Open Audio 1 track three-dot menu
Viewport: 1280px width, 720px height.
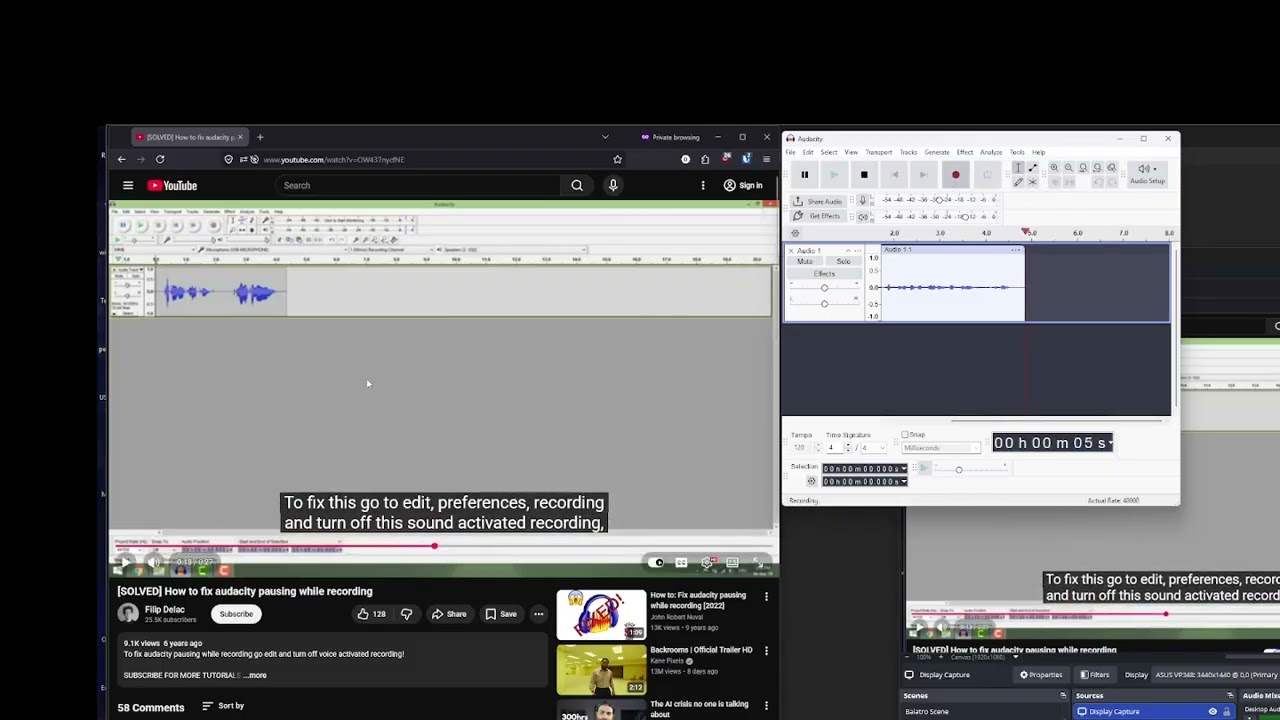[x=858, y=251]
